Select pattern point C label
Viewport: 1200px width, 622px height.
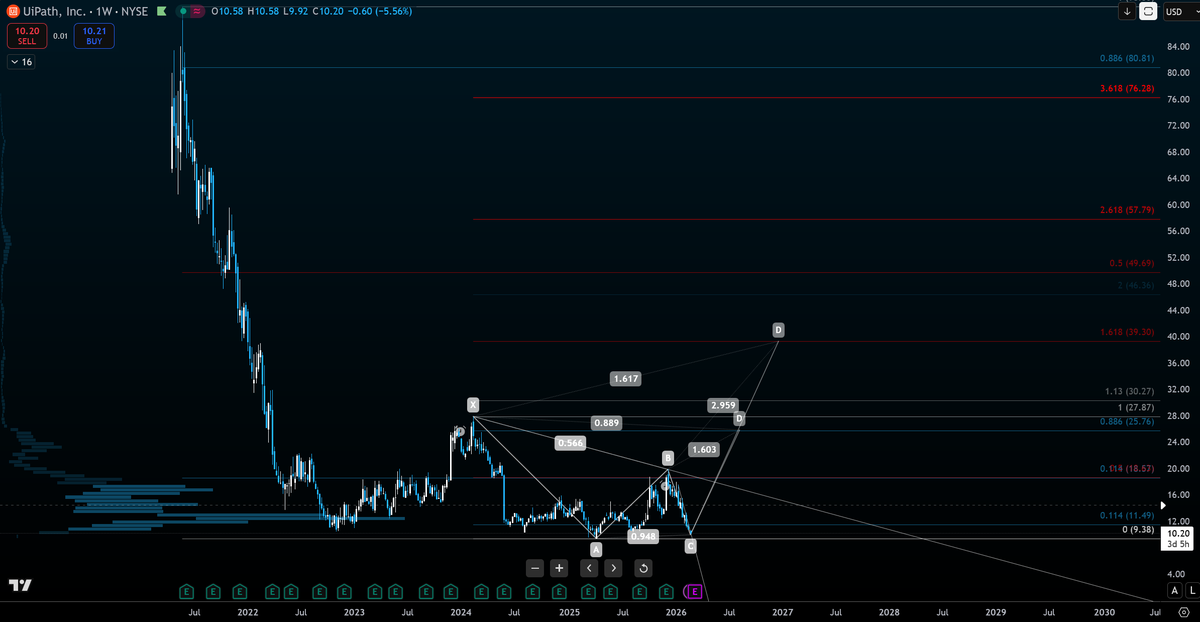click(690, 546)
